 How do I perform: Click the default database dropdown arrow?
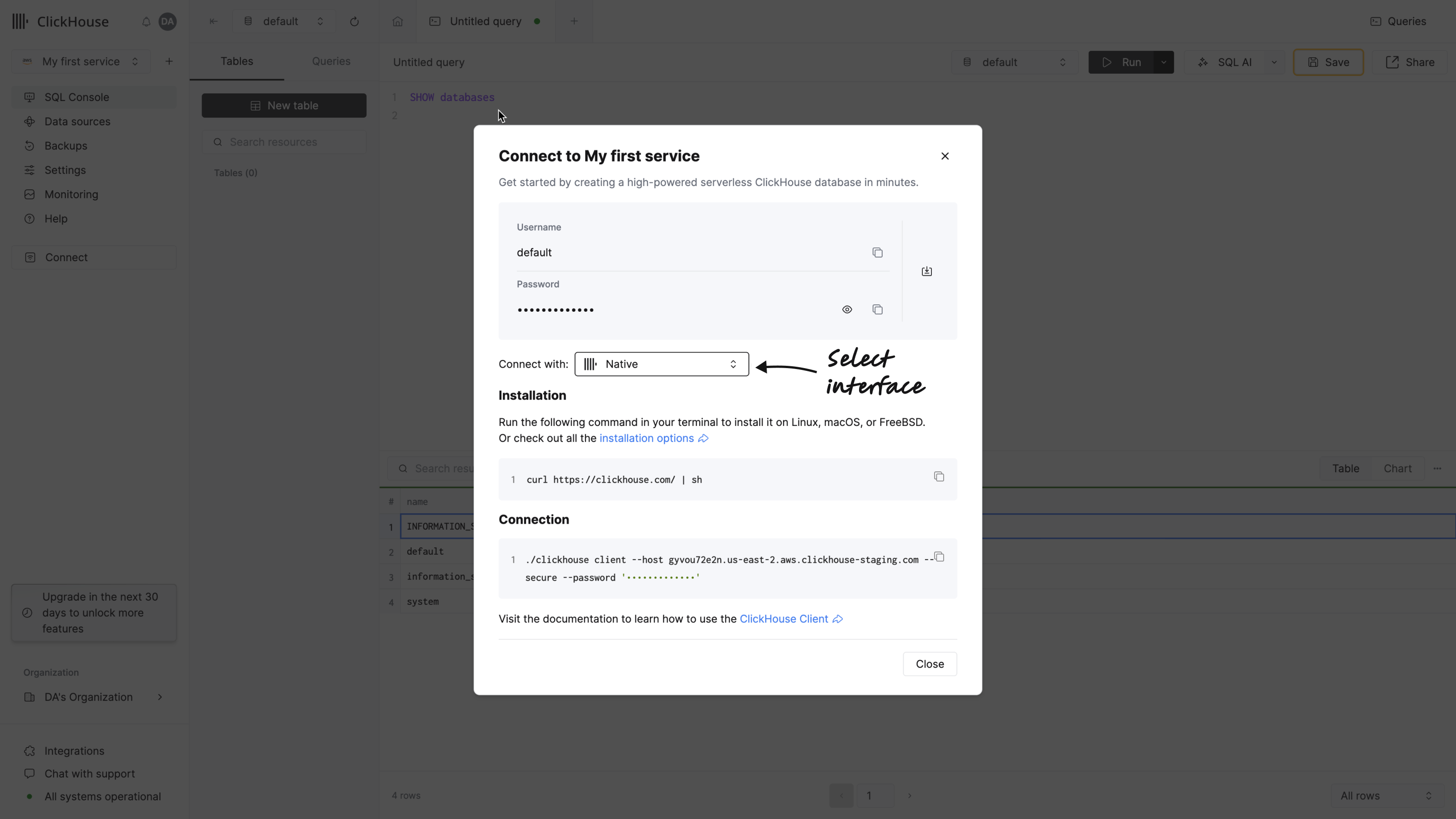tap(1063, 62)
